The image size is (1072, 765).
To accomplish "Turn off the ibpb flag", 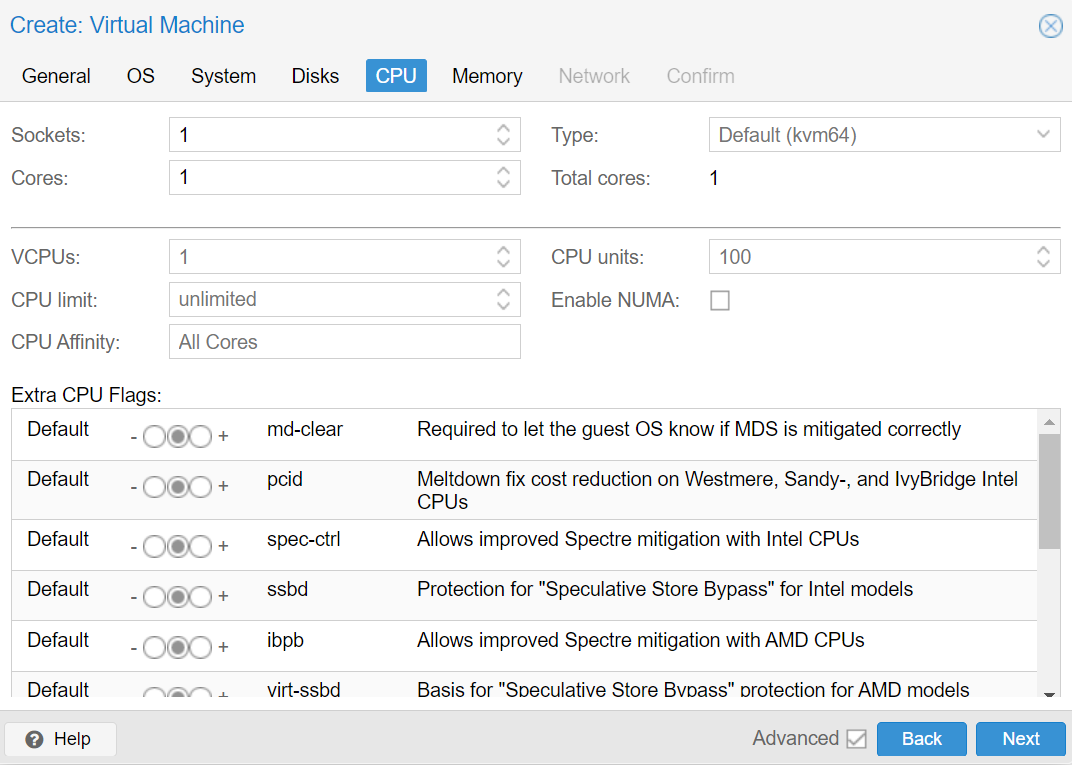I will pyautogui.click(x=155, y=647).
